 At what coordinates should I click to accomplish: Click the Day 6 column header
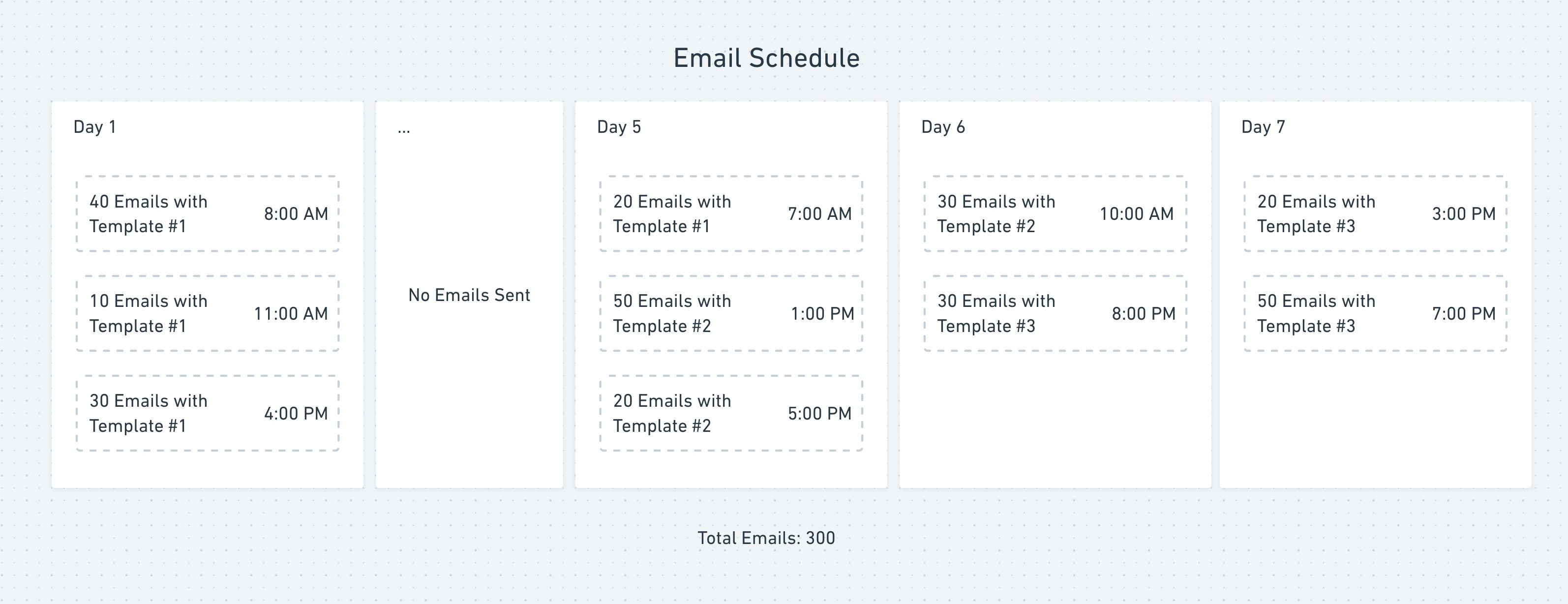tap(943, 126)
